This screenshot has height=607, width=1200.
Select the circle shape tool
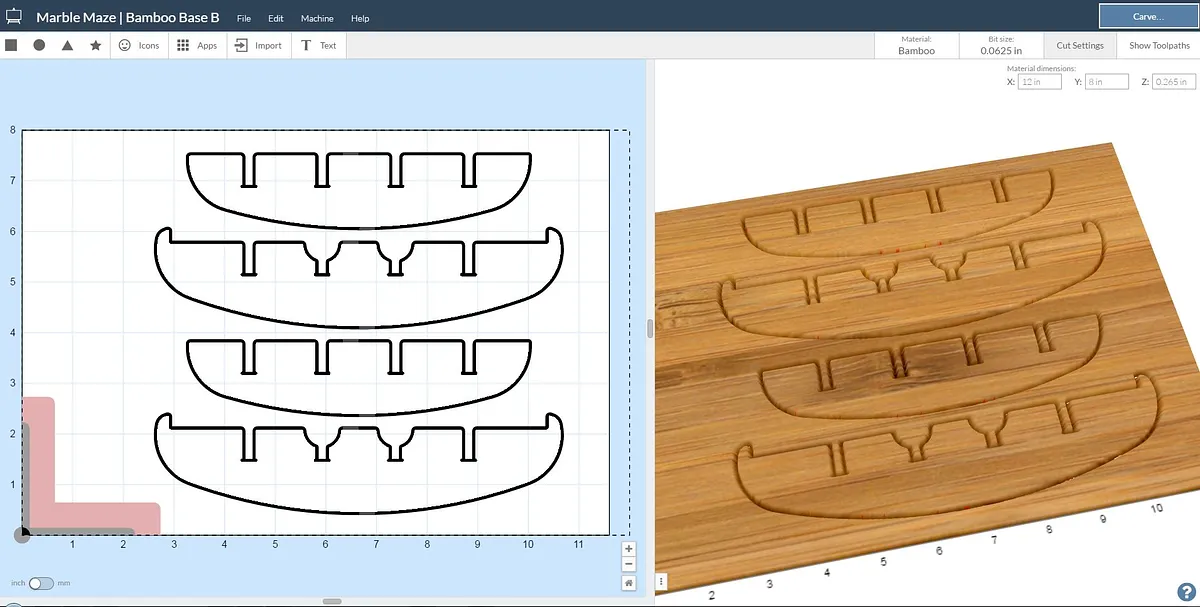[x=39, y=45]
